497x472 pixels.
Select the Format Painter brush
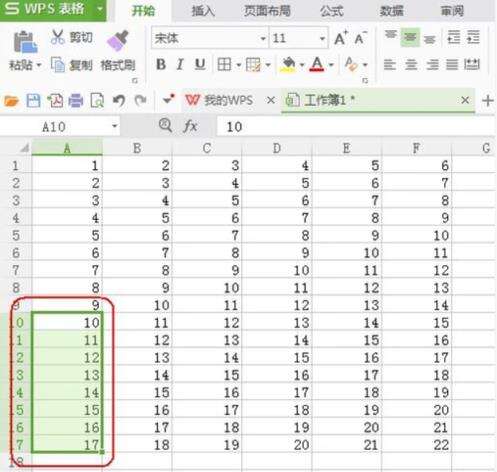coord(118,41)
